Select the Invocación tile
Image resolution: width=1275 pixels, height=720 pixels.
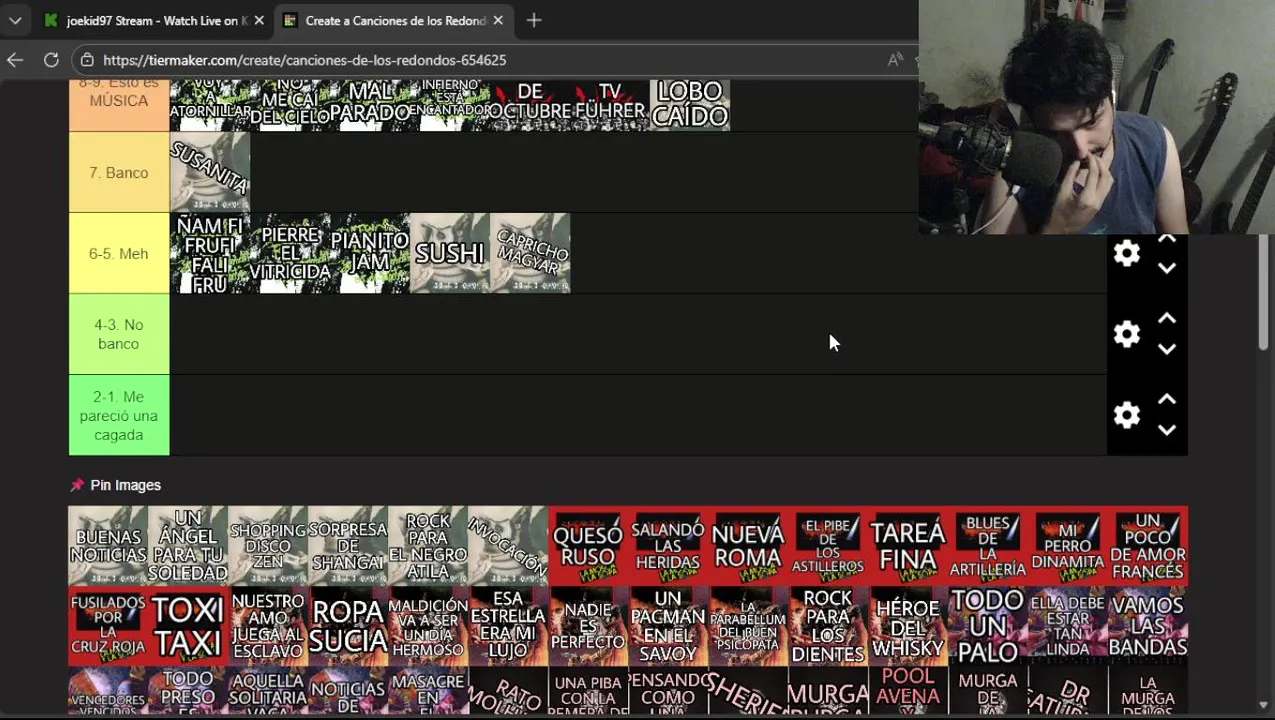click(x=508, y=545)
